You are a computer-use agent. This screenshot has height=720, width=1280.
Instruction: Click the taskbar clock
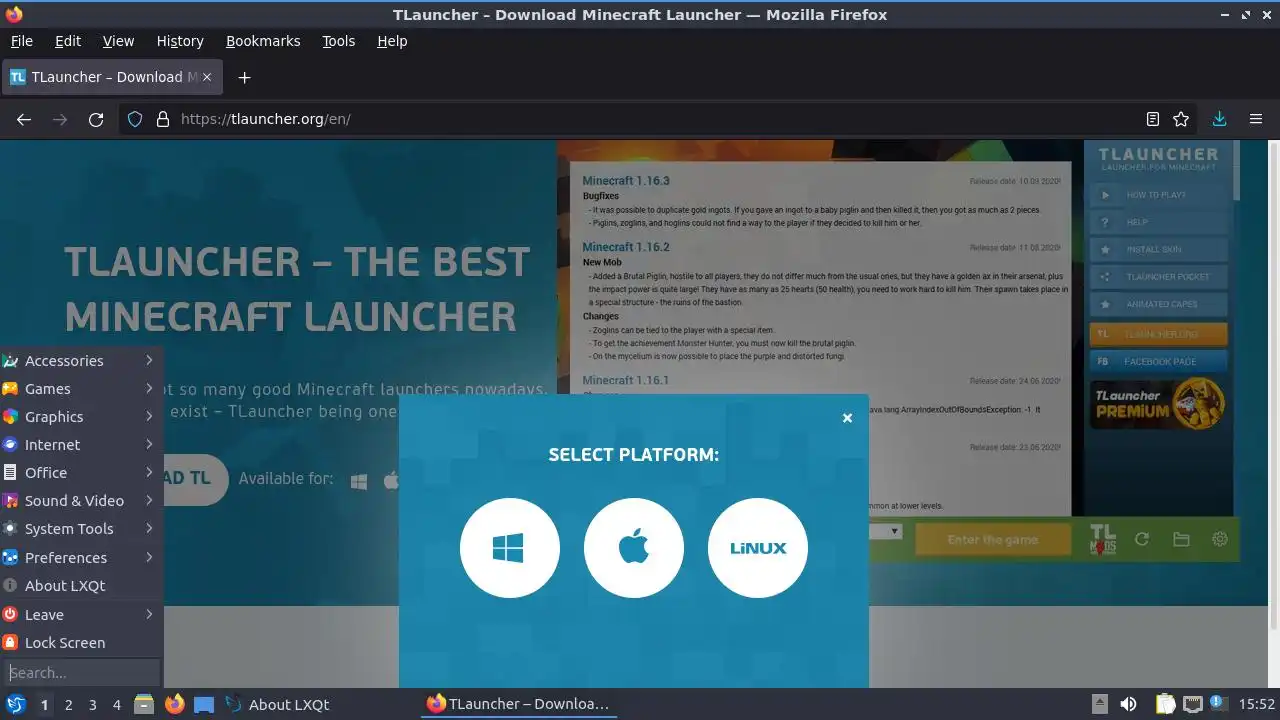(1257, 704)
